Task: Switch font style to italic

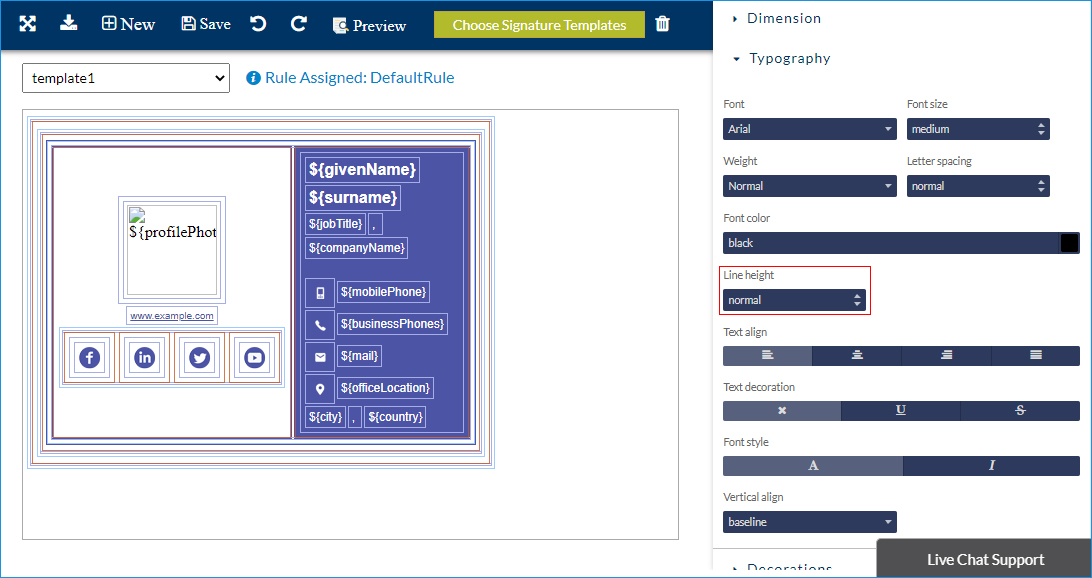Action: point(991,466)
